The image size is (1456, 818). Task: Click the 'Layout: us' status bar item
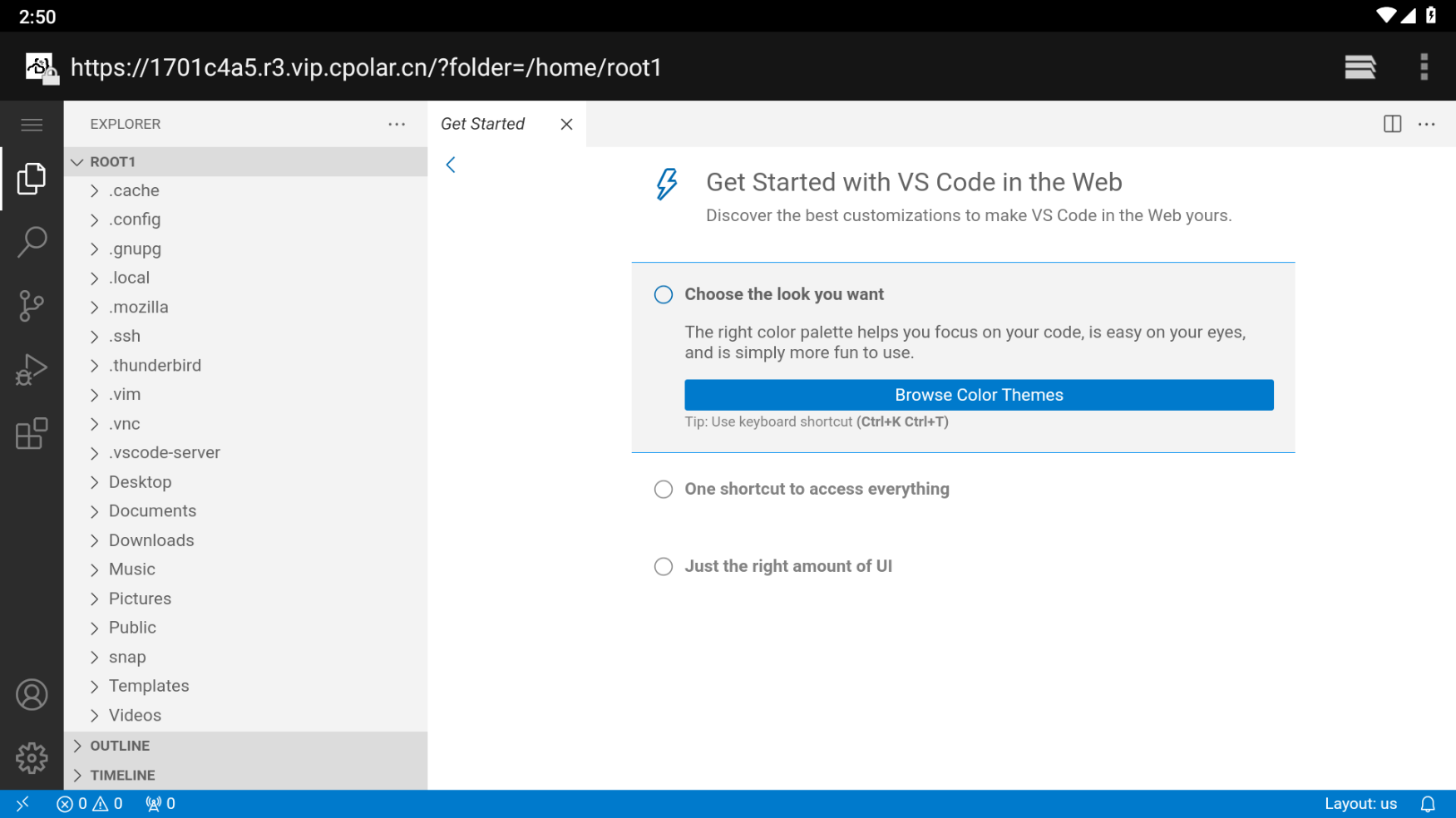tap(1360, 804)
